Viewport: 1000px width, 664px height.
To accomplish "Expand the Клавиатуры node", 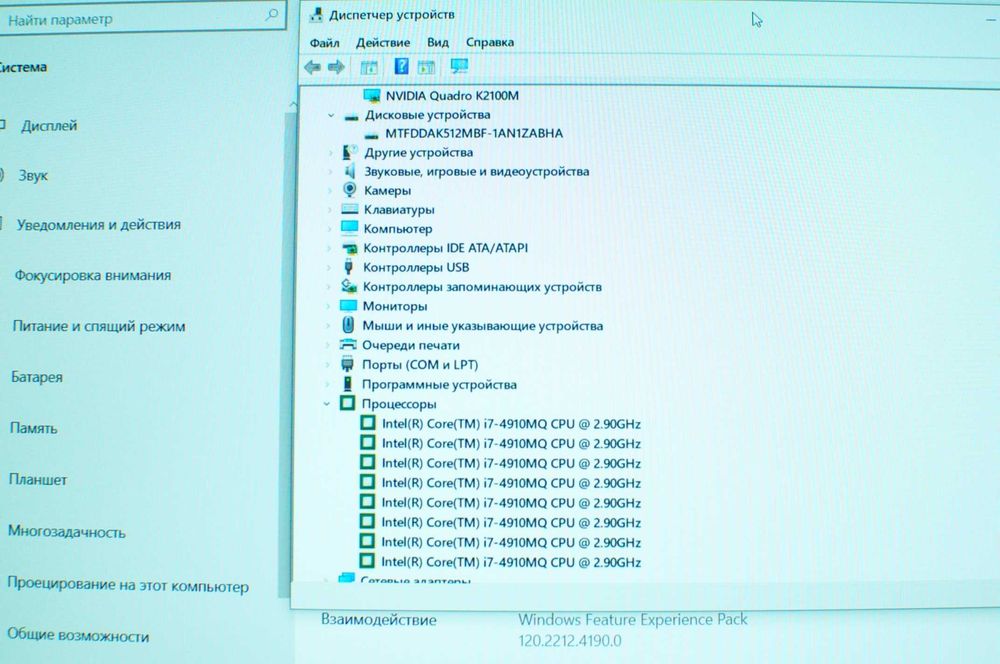I will [x=330, y=210].
